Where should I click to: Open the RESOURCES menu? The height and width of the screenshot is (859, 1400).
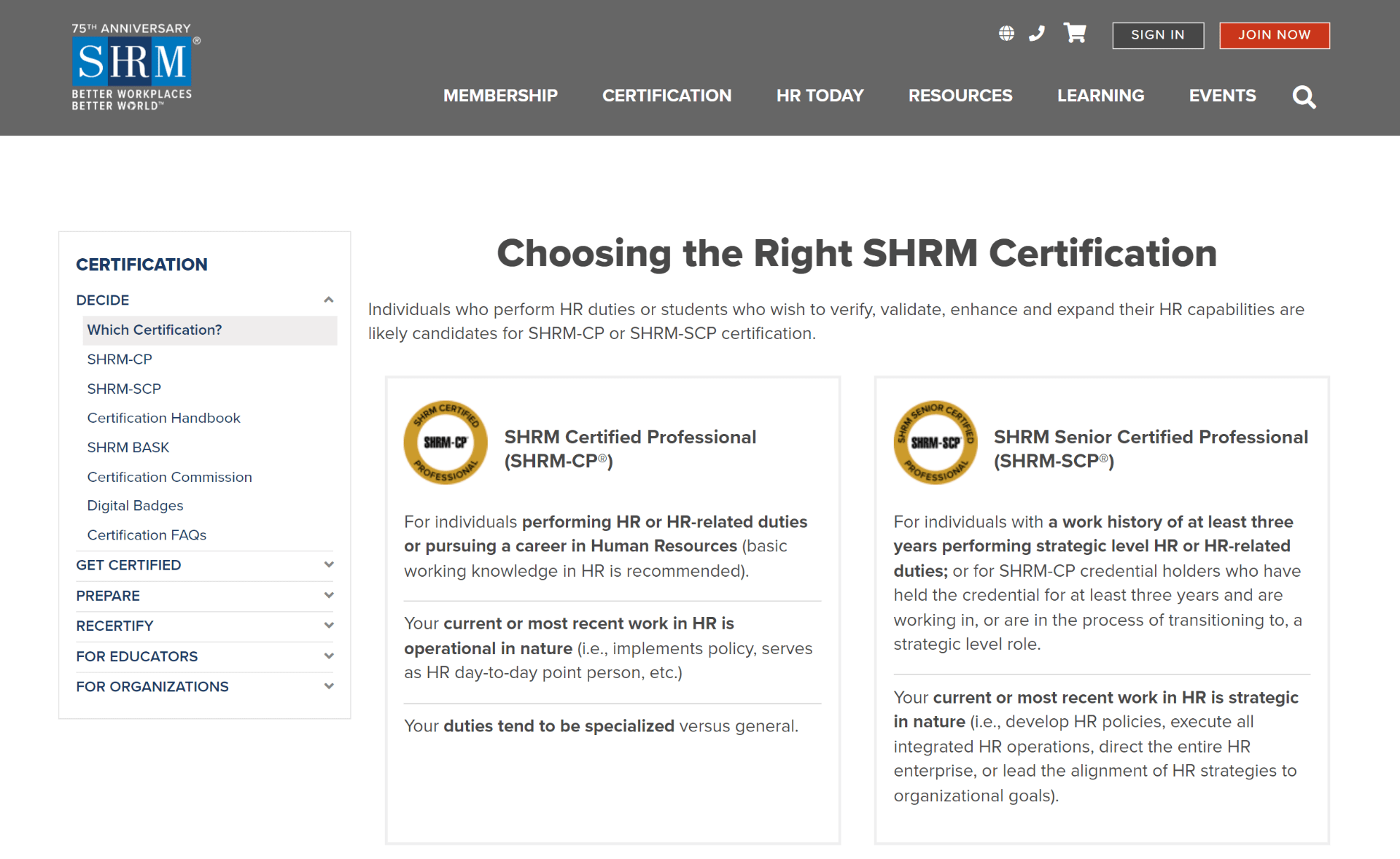pyautogui.click(x=960, y=96)
